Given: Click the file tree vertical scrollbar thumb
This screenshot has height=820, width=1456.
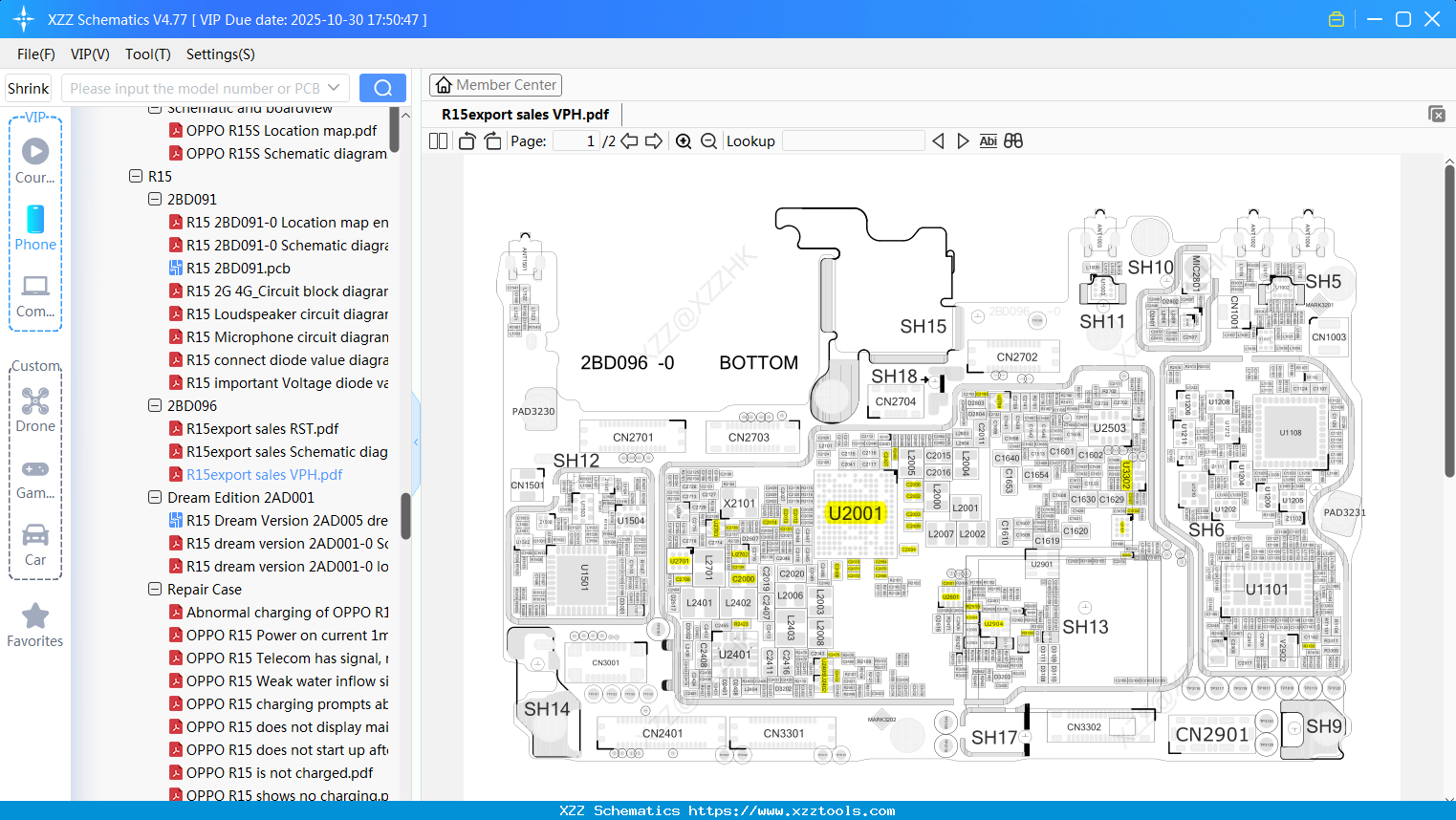Looking at the screenshot, I should coord(405,516).
